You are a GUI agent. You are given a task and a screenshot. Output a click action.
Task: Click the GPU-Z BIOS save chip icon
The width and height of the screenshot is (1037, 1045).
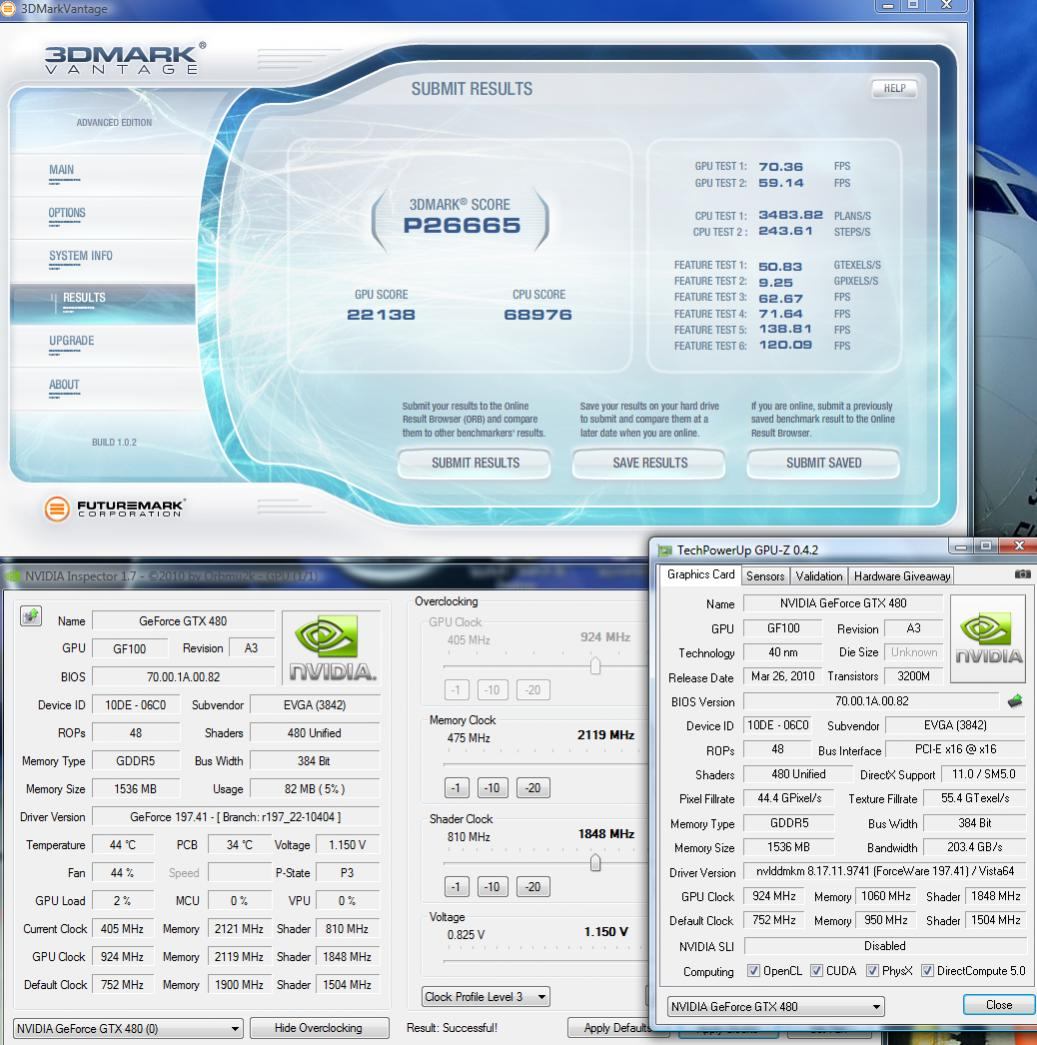click(1014, 701)
